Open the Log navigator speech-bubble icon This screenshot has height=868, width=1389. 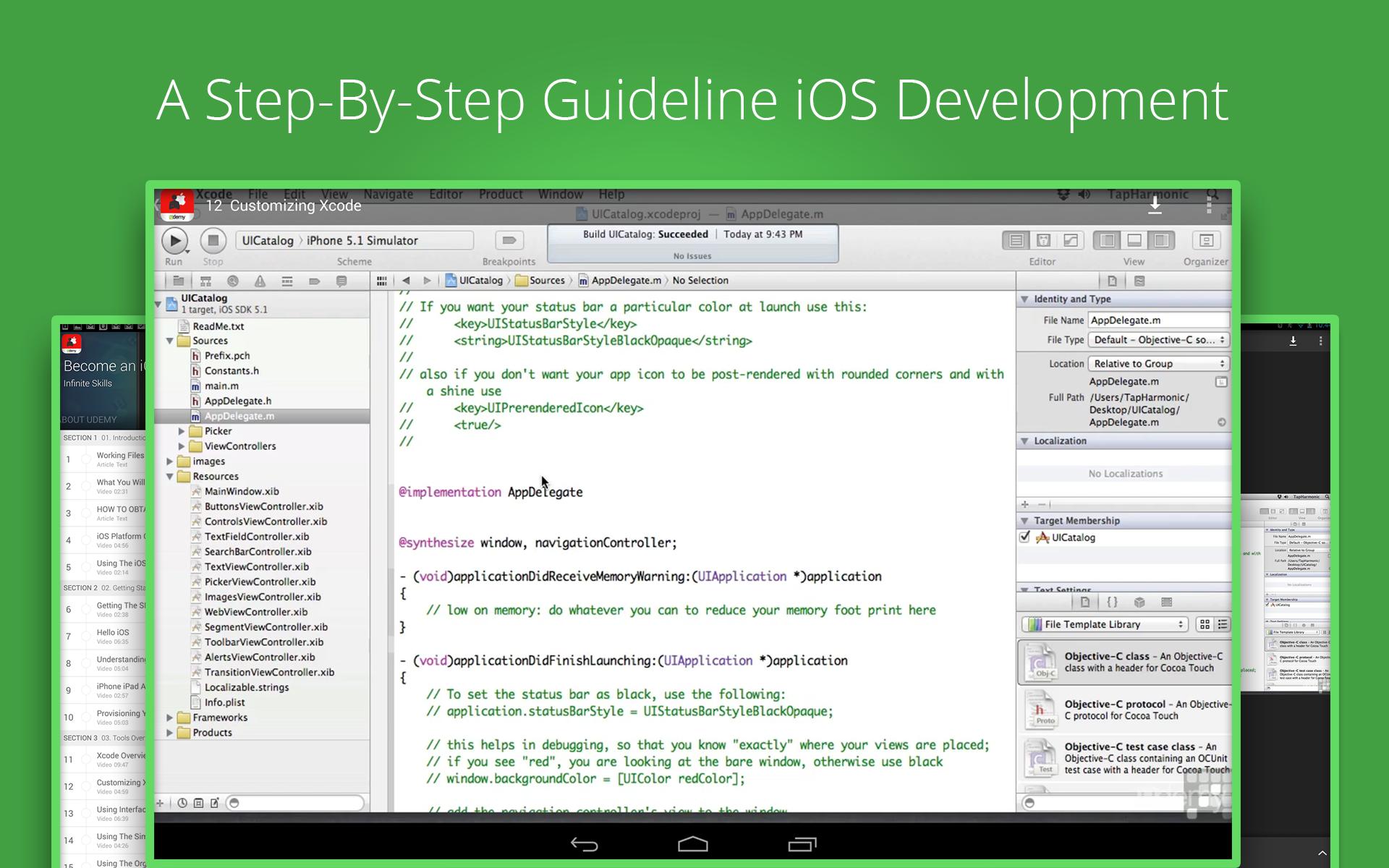coord(341,281)
